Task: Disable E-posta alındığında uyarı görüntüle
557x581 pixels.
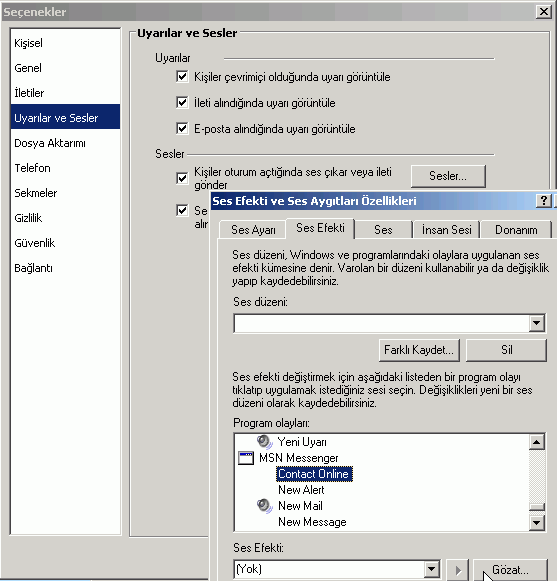Action: click(182, 129)
